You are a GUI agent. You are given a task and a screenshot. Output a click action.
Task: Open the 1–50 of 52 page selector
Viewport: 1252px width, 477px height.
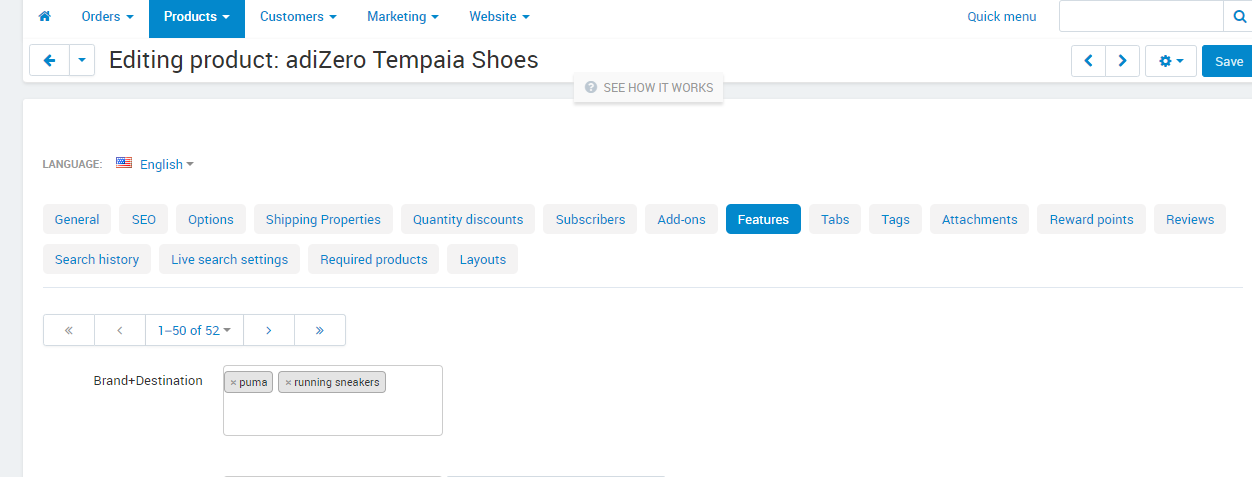[194, 330]
